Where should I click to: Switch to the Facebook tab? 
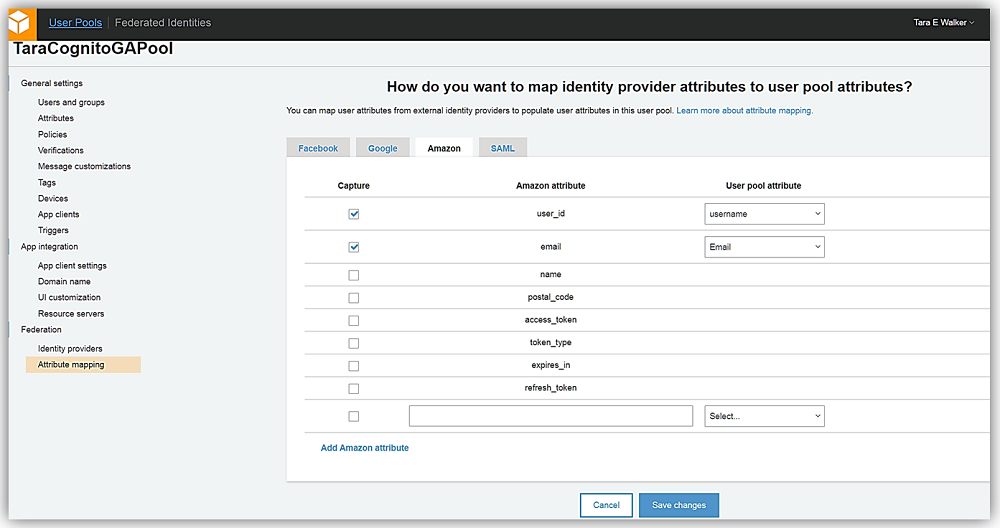[x=318, y=148]
